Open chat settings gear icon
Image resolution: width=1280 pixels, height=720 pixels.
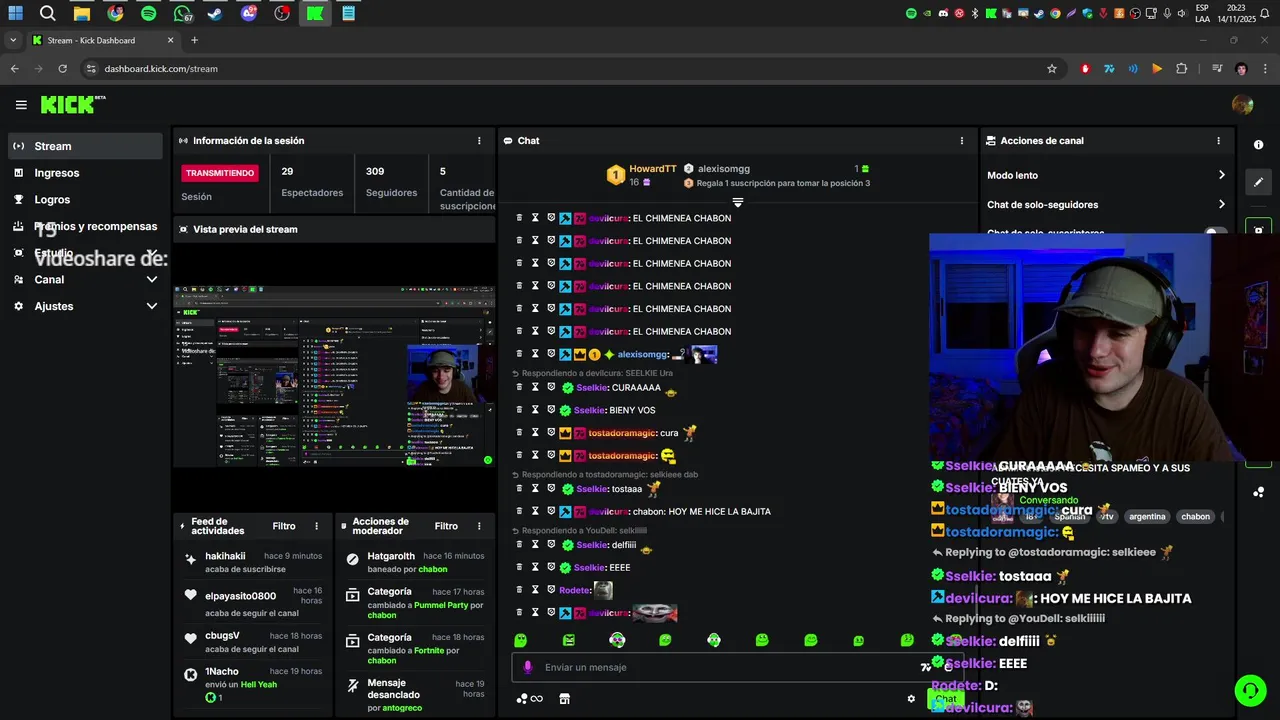[911, 699]
